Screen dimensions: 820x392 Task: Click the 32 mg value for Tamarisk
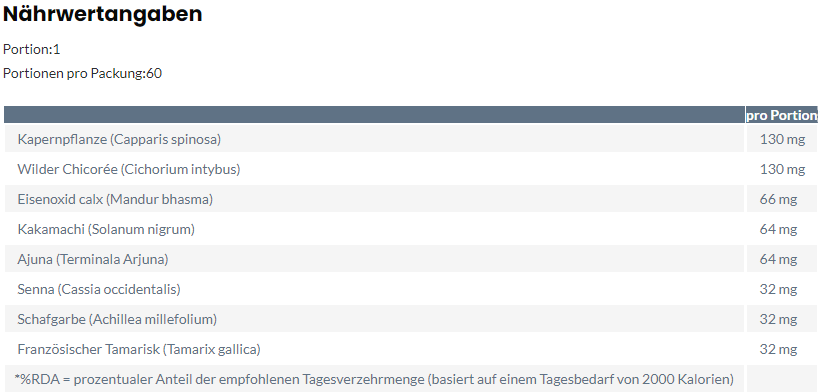click(779, 349)
